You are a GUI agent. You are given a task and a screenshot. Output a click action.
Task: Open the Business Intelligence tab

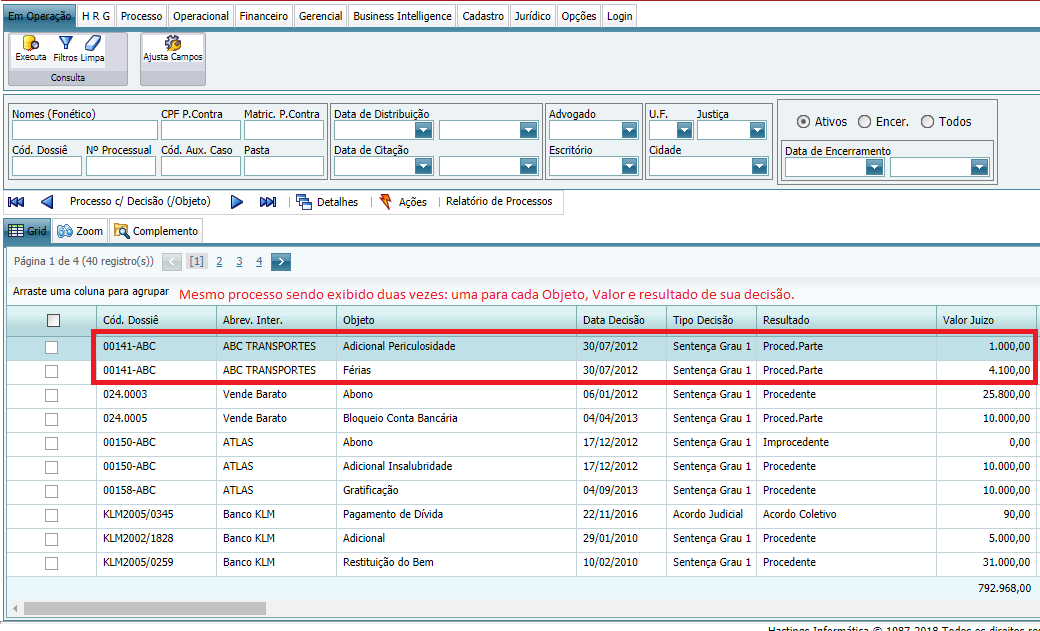(403, 16)
